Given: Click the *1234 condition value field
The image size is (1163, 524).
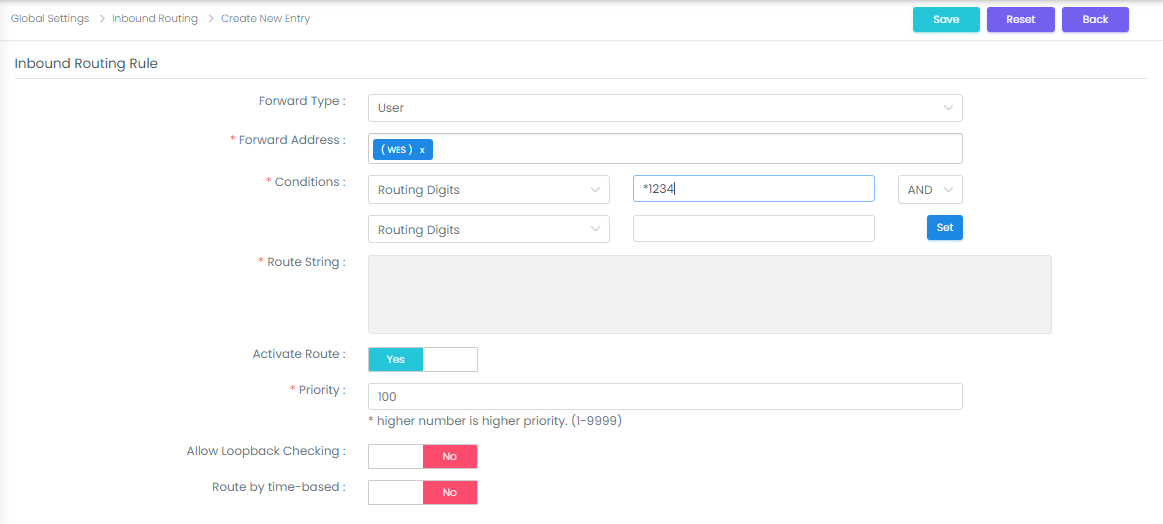Looking at the screenshot, I should (754, 189).
